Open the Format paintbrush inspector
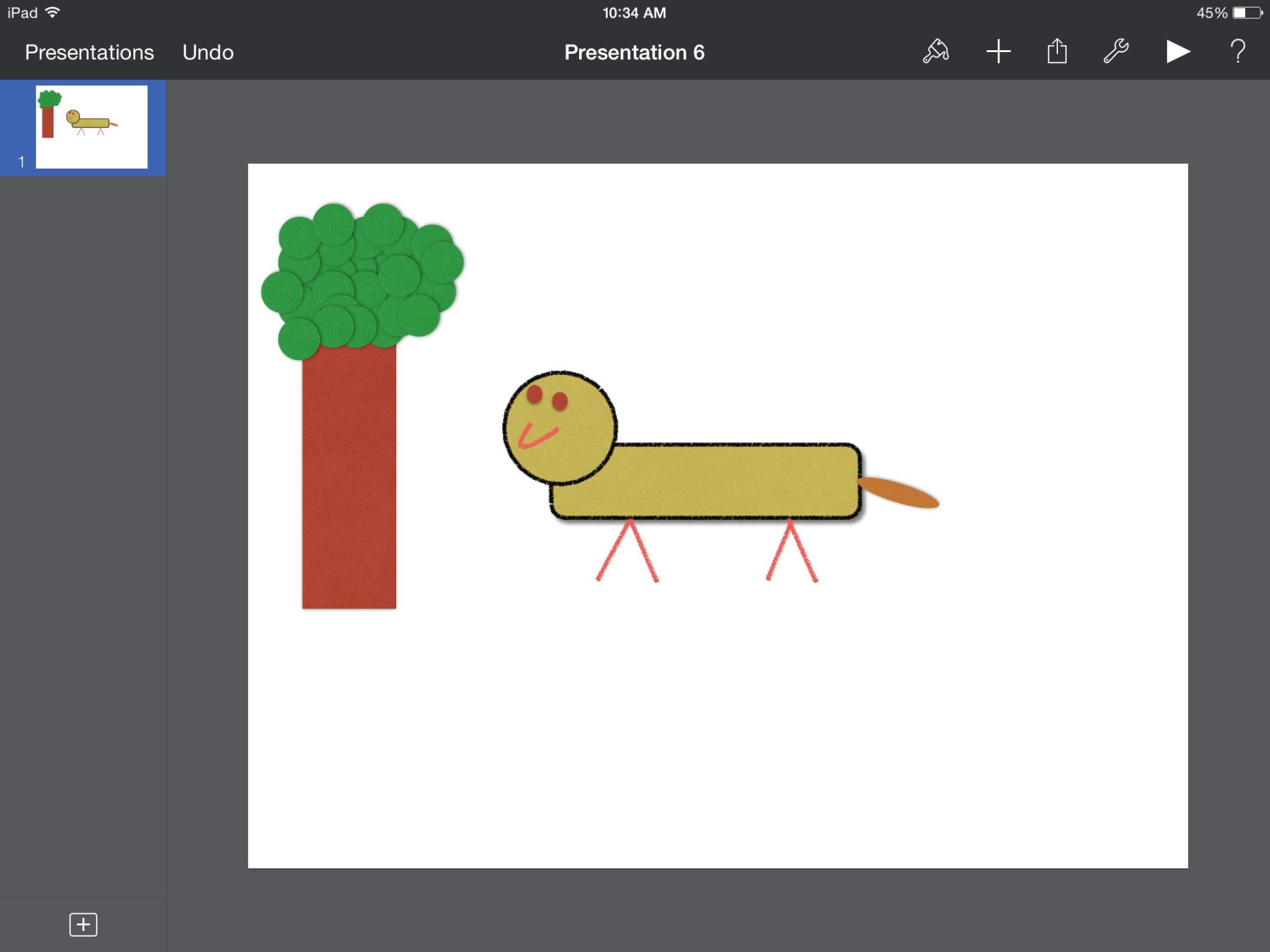1270x952 pixels. point(935,51)
